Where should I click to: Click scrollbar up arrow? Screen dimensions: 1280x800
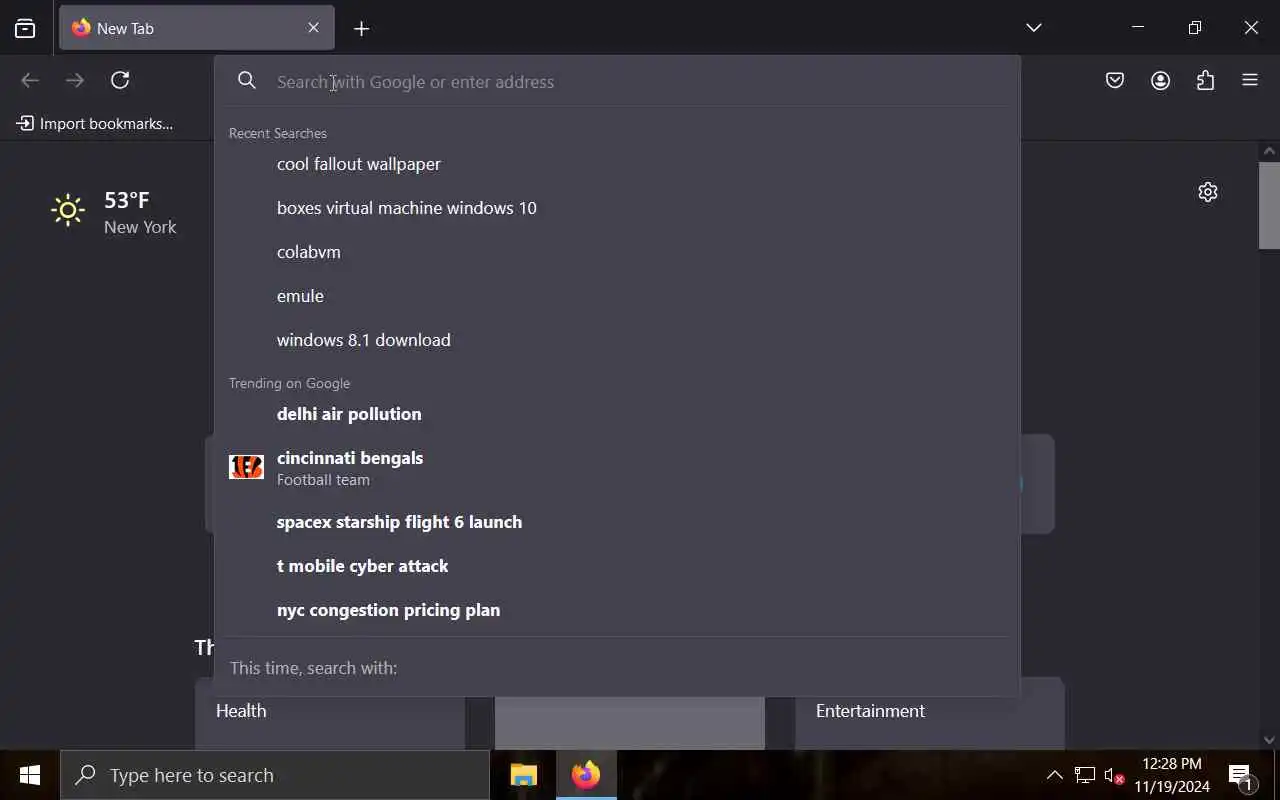(1269, 151)
